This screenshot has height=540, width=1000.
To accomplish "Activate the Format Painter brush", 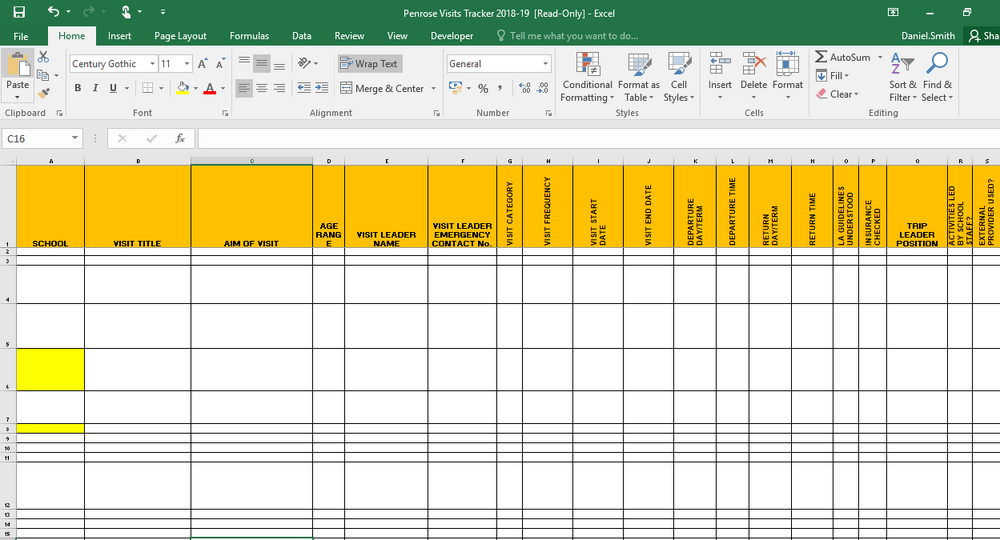I will pos(43,93).
